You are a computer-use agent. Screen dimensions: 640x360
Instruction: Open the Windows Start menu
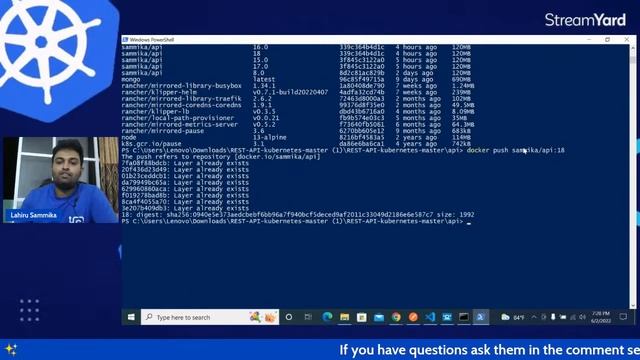coord(131,317)
